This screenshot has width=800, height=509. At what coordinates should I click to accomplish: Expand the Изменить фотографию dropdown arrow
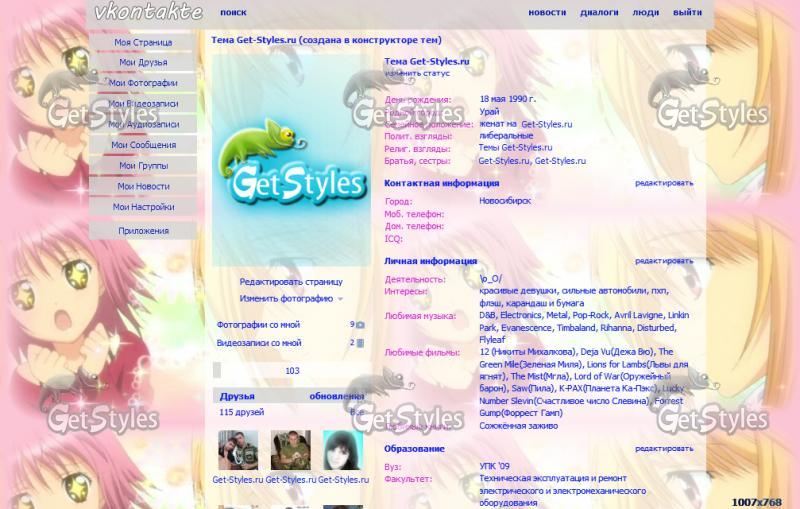pyautogui.click(x=340, y=299)
